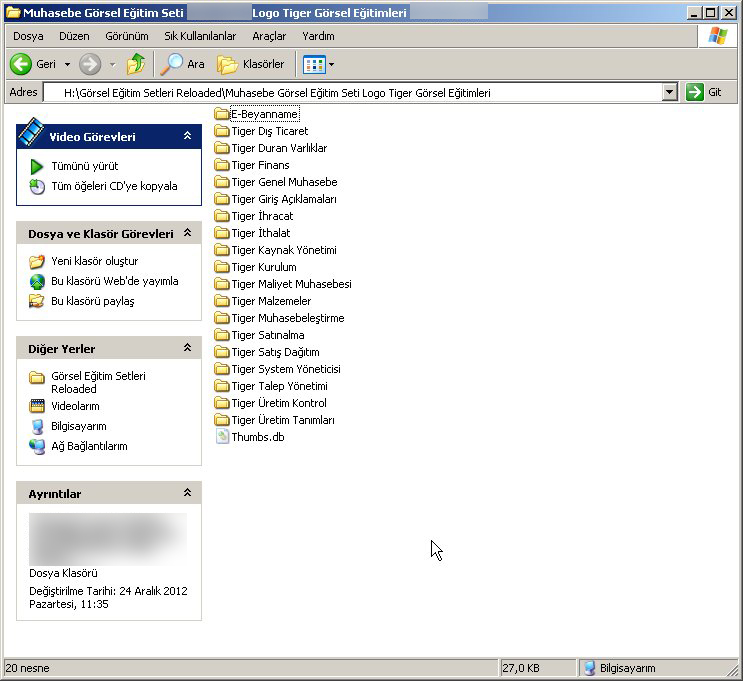Click the title bar folder icon
This screenshot has height=681, width=743.
coord(13,12)
